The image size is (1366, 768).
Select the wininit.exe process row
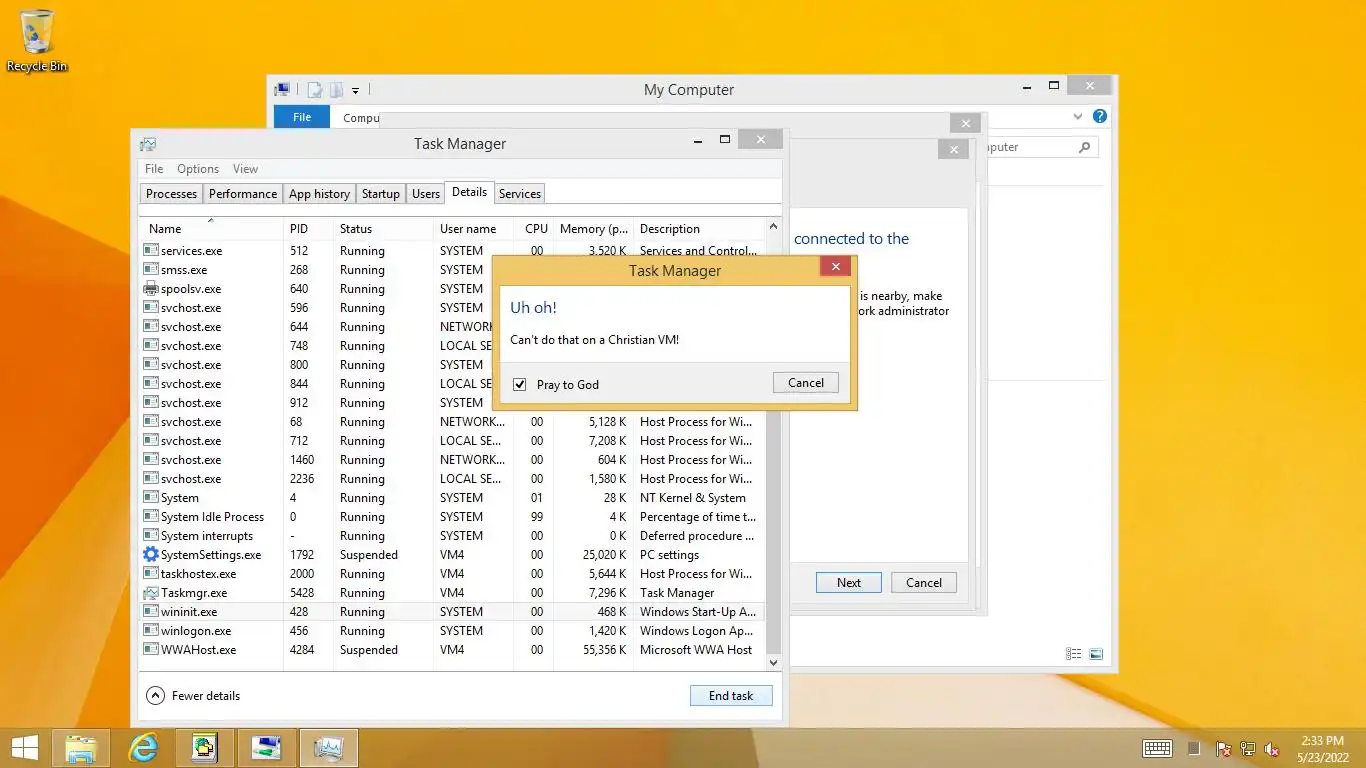[x=452, y=612]
